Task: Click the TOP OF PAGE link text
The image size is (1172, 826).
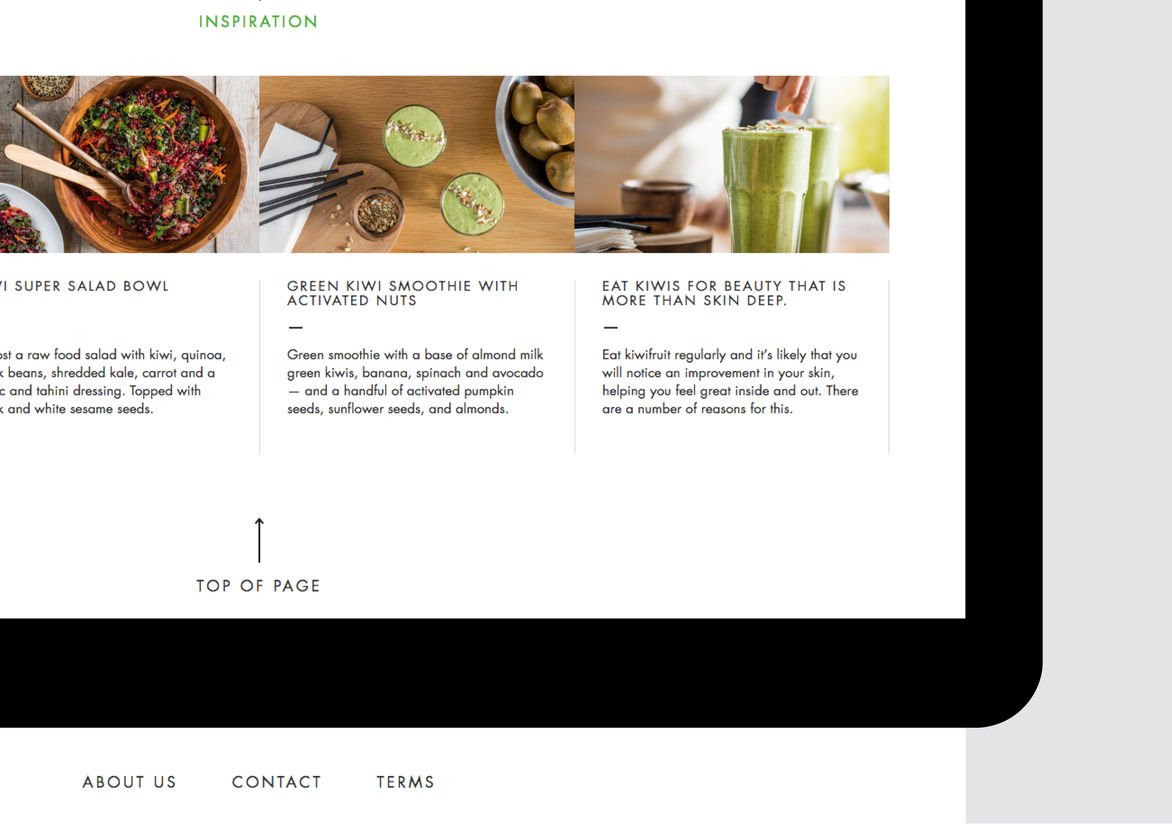Action: click(x=259, y=586)
